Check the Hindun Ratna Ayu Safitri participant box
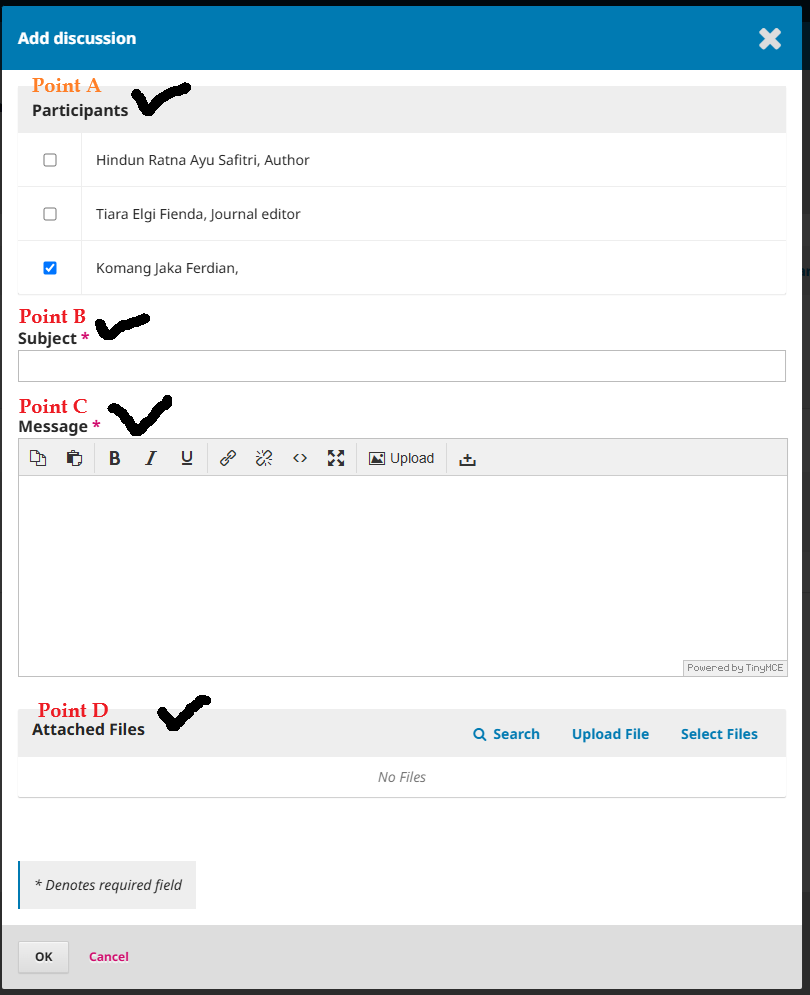The height and width of the screenshot is (995, 810). pyautogui.click(x=50, y=160)
